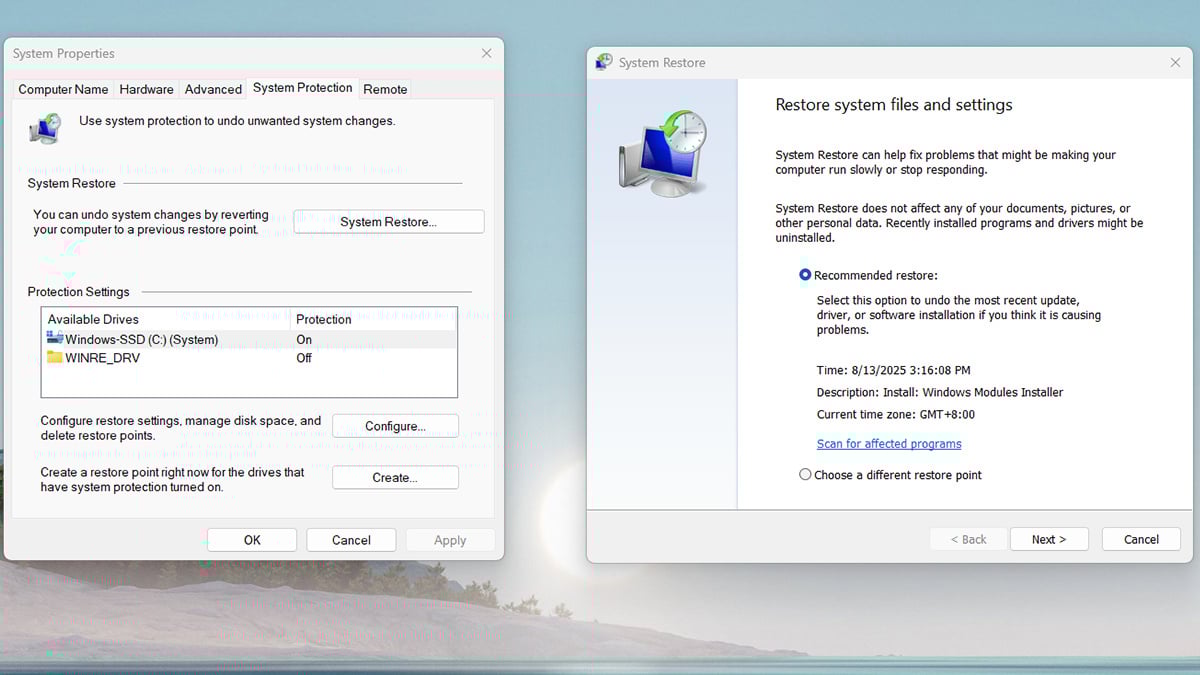
Task: Click the Current time zone: GMT+8:00 text
Action: [x=895, y=414]
